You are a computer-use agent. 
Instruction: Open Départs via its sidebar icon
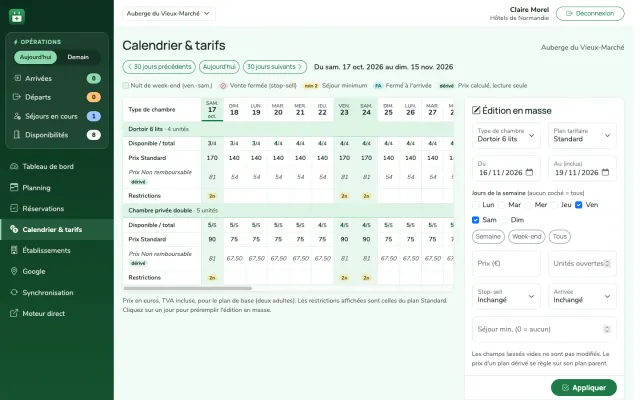(17, 97)
